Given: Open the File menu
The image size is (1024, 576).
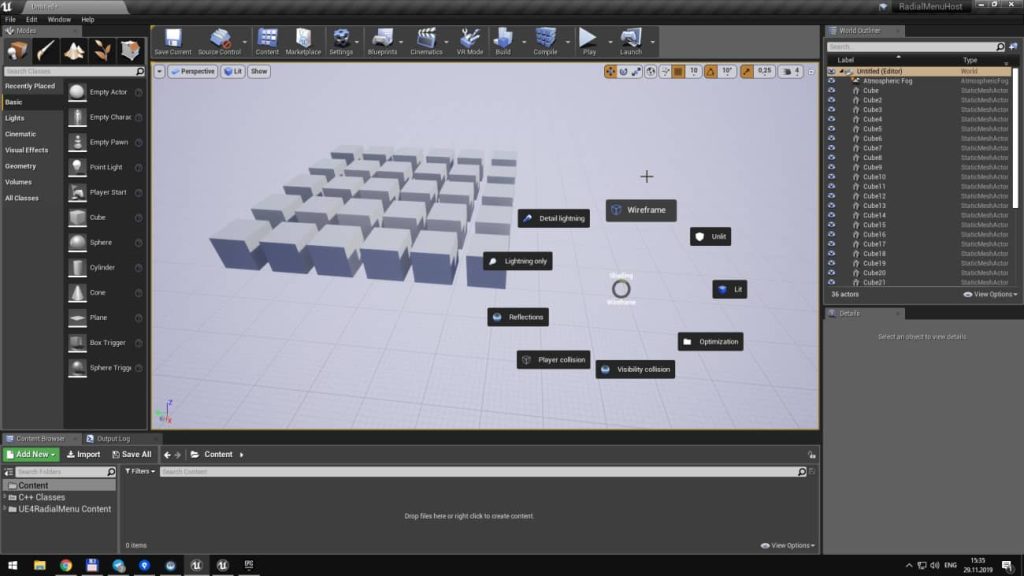Looking at the screenshot, I should tap(10, 20).
